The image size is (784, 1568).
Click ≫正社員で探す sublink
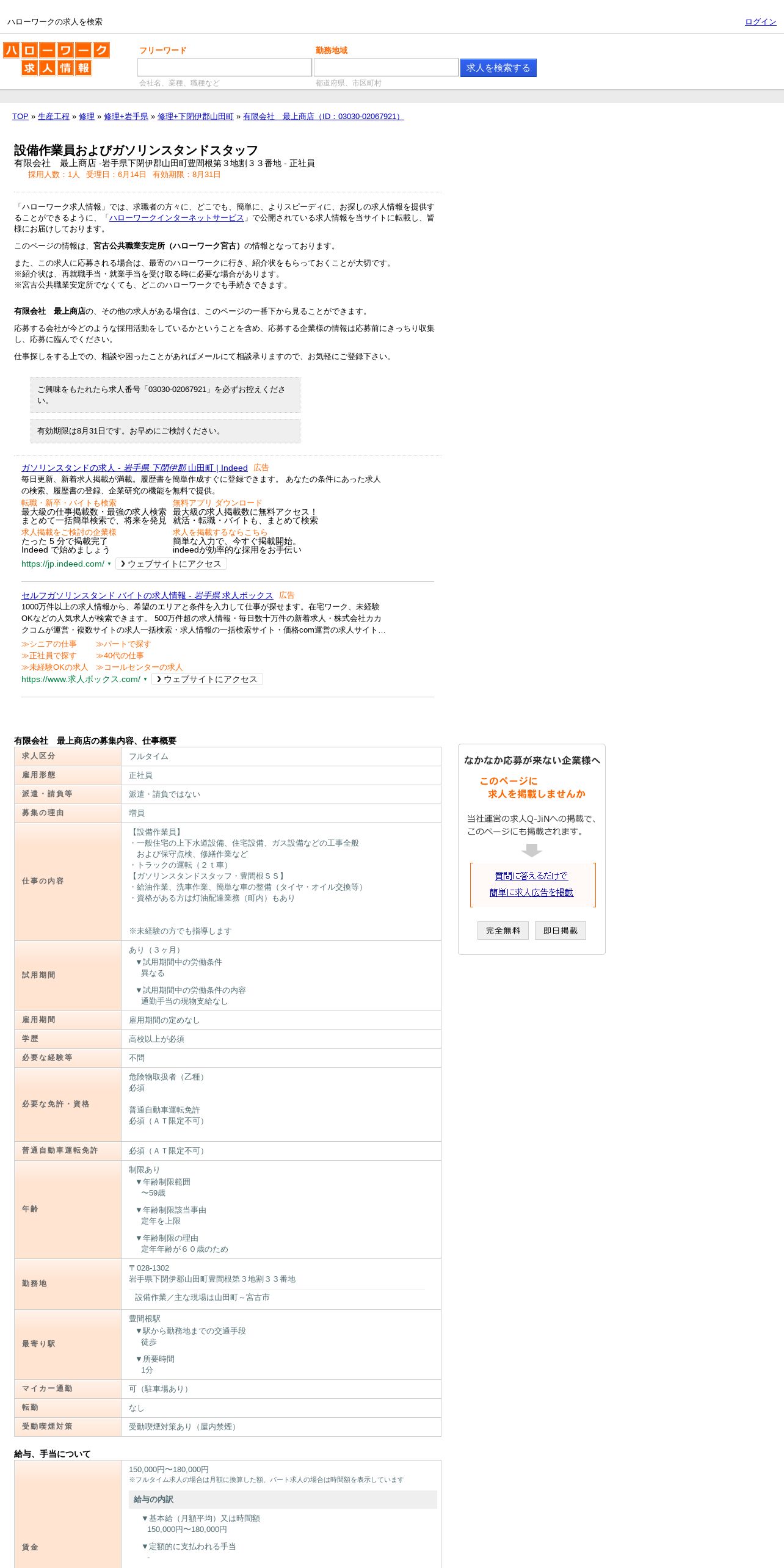(x=49, y=656)
